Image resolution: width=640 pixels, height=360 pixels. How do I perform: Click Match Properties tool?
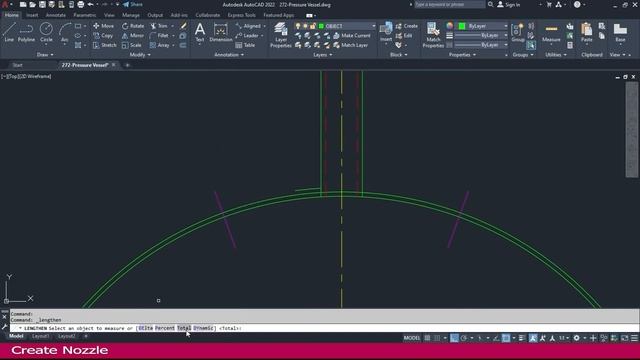coord(433,35)
